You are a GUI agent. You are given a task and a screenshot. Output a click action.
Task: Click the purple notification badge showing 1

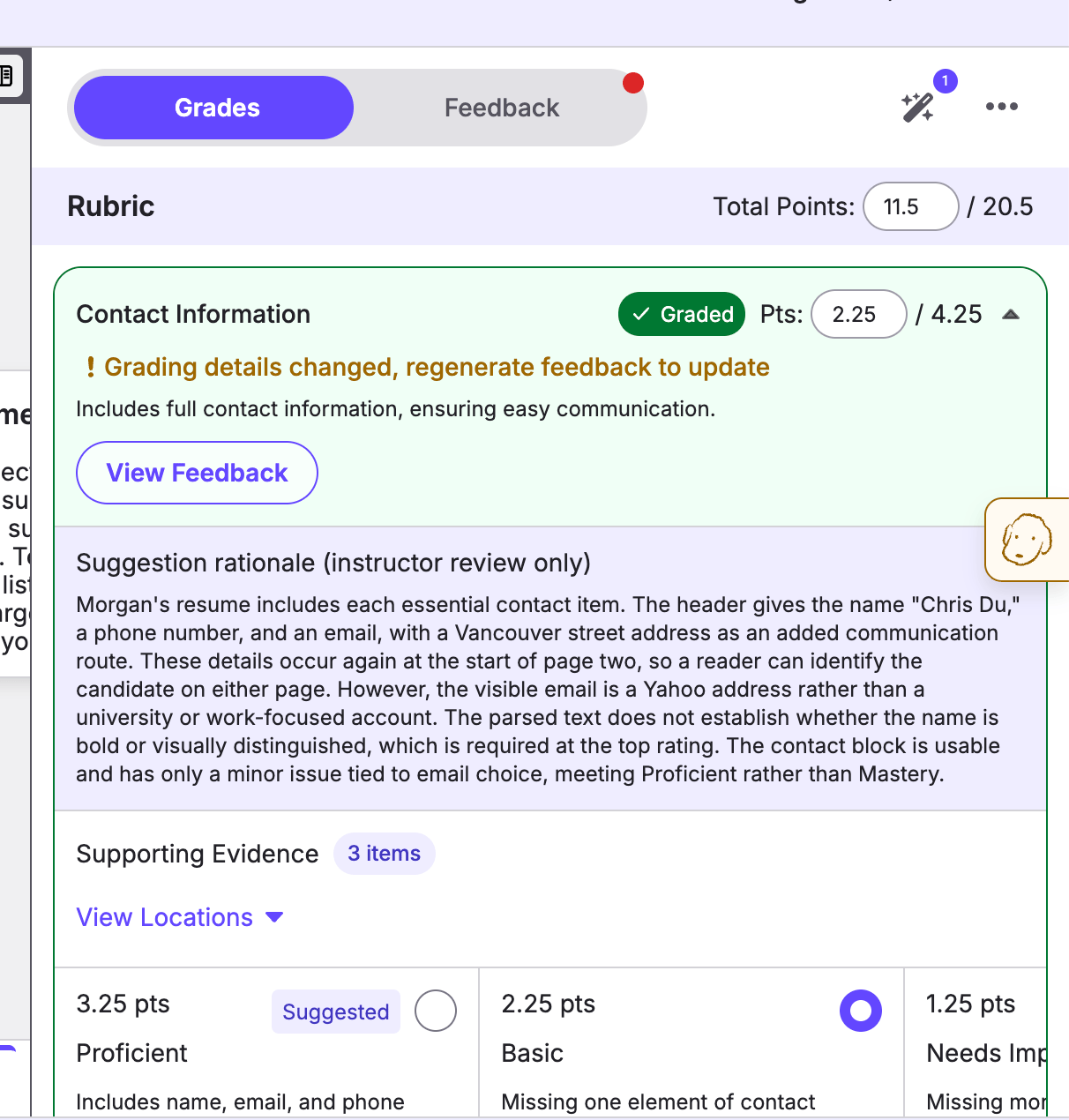[x=946, y=81]
